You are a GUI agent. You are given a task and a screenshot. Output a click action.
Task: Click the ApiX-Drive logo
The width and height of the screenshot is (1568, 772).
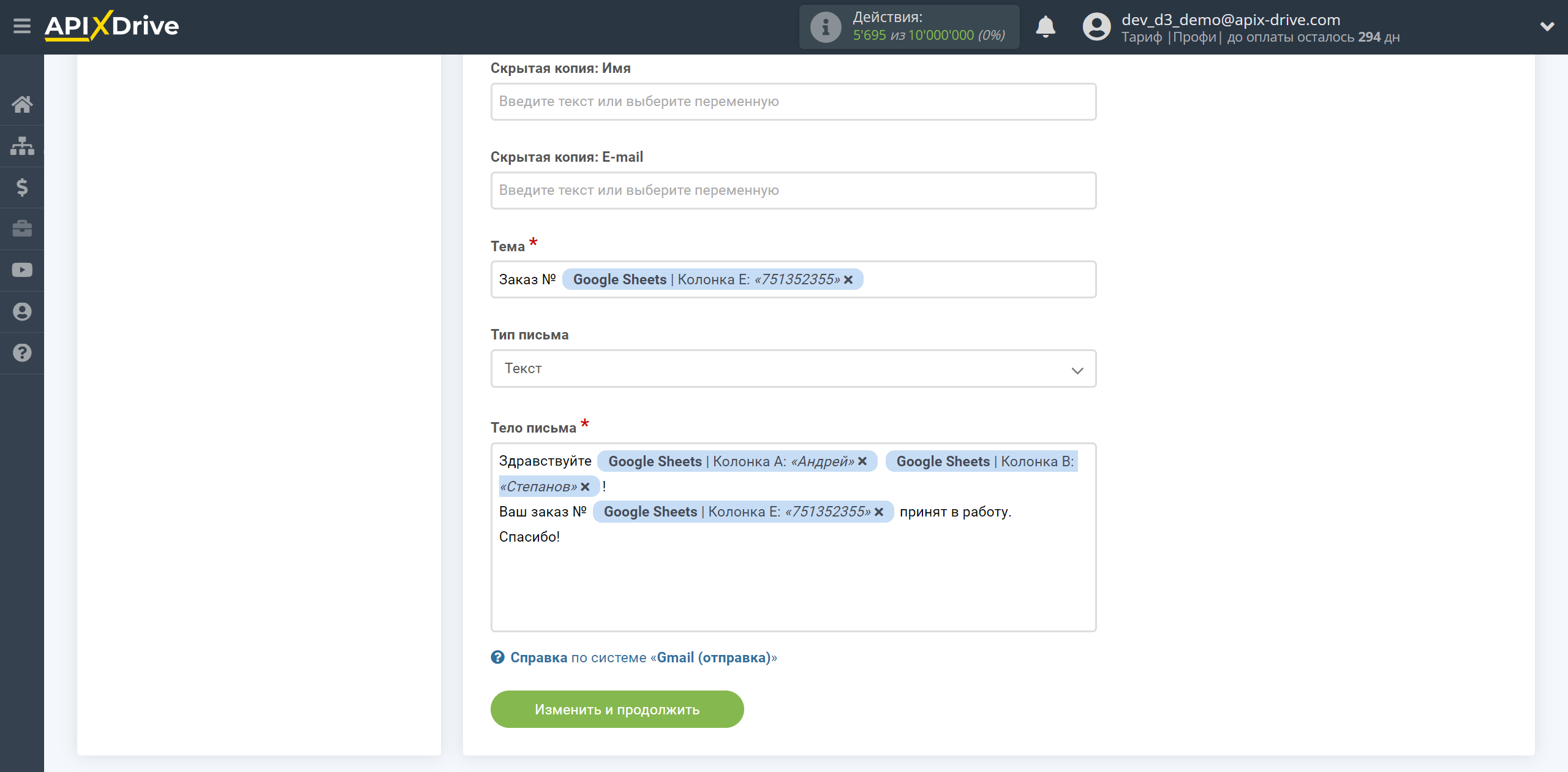[111, 26]
